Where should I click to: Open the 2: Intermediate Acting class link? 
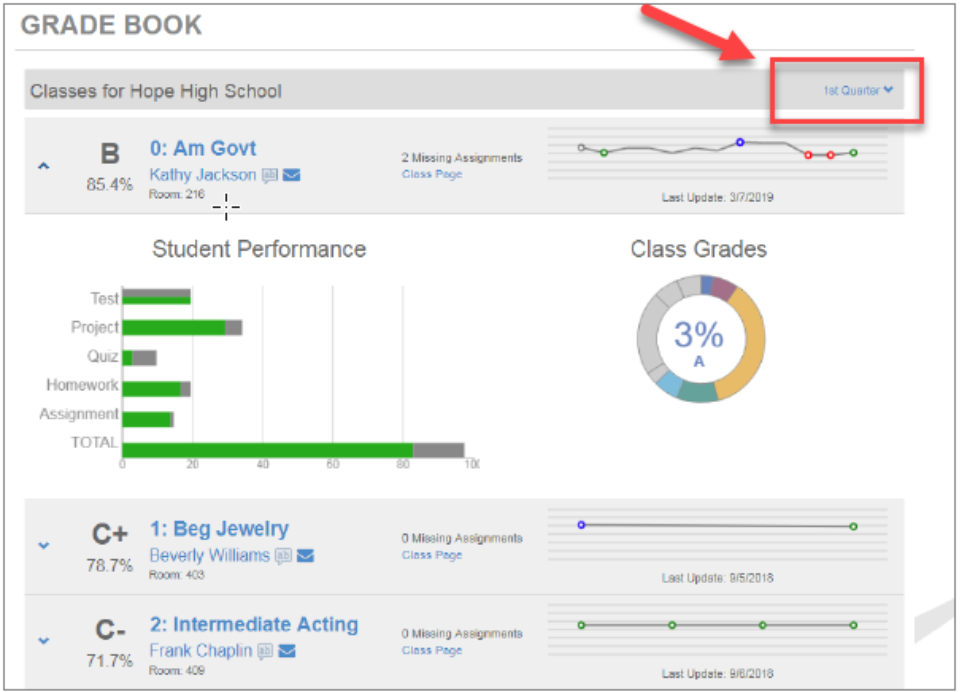(x=254, y=625)
